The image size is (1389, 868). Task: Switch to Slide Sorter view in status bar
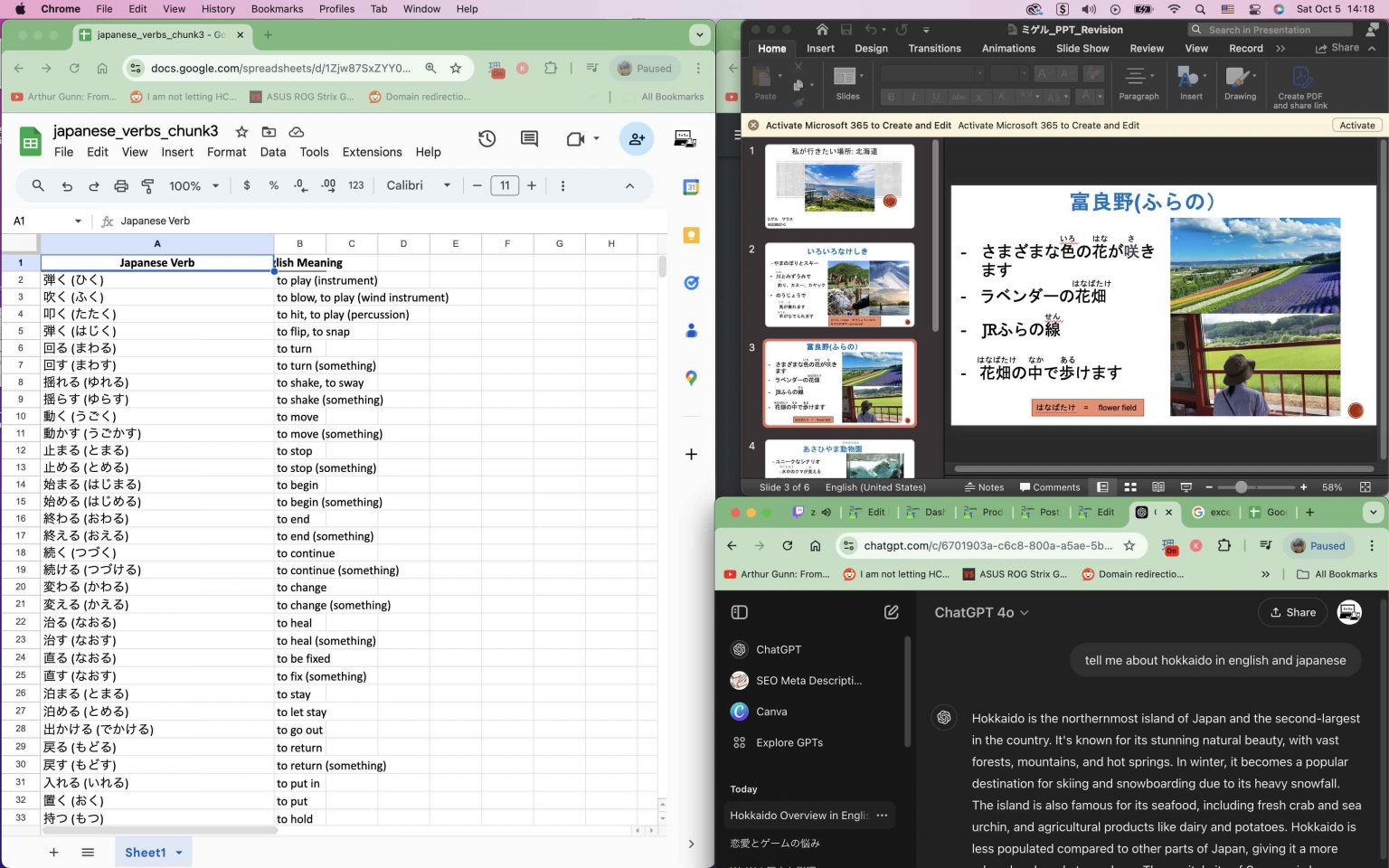coord(1130,486)
